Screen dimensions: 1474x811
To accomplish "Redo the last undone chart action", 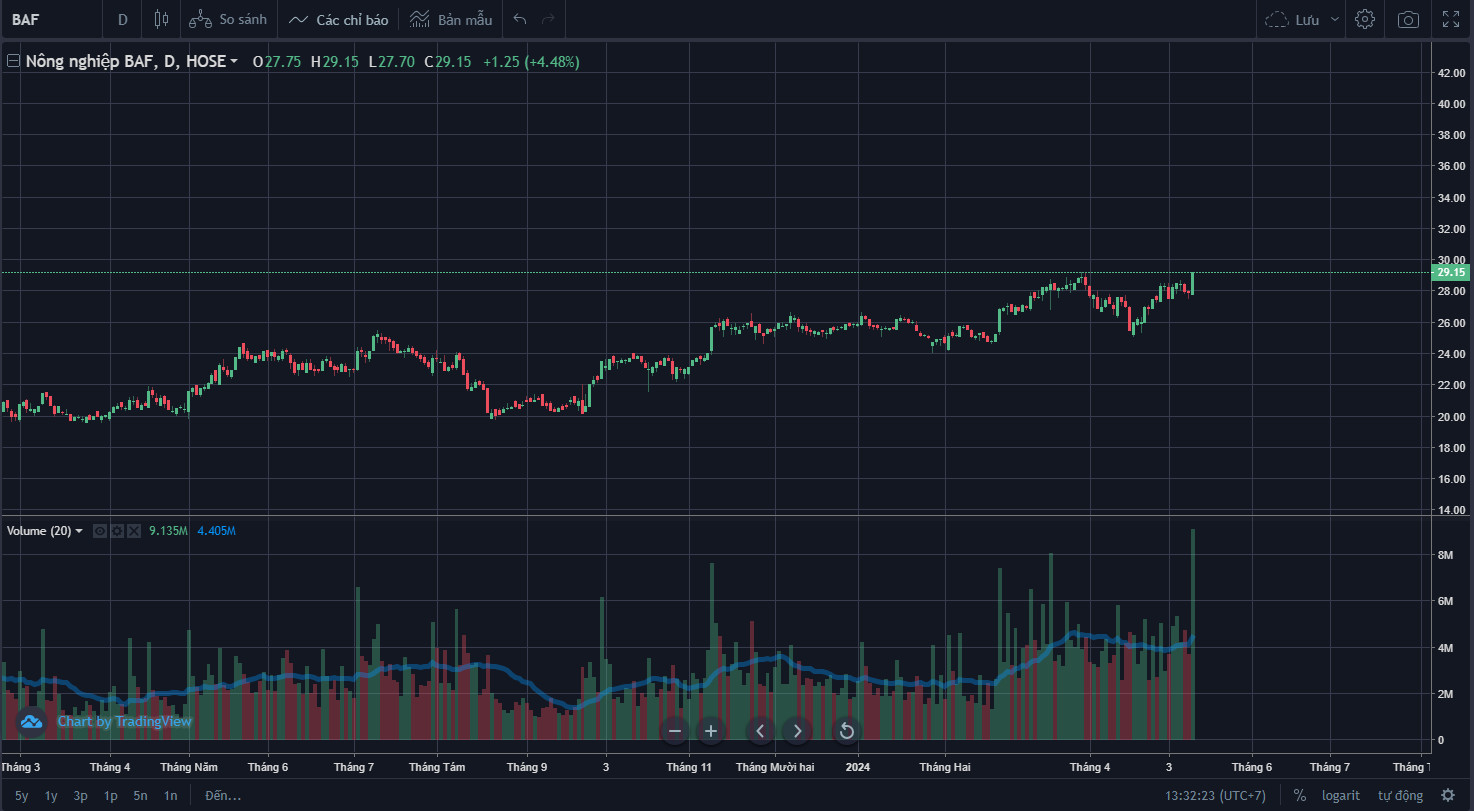I will coord(548,19).
